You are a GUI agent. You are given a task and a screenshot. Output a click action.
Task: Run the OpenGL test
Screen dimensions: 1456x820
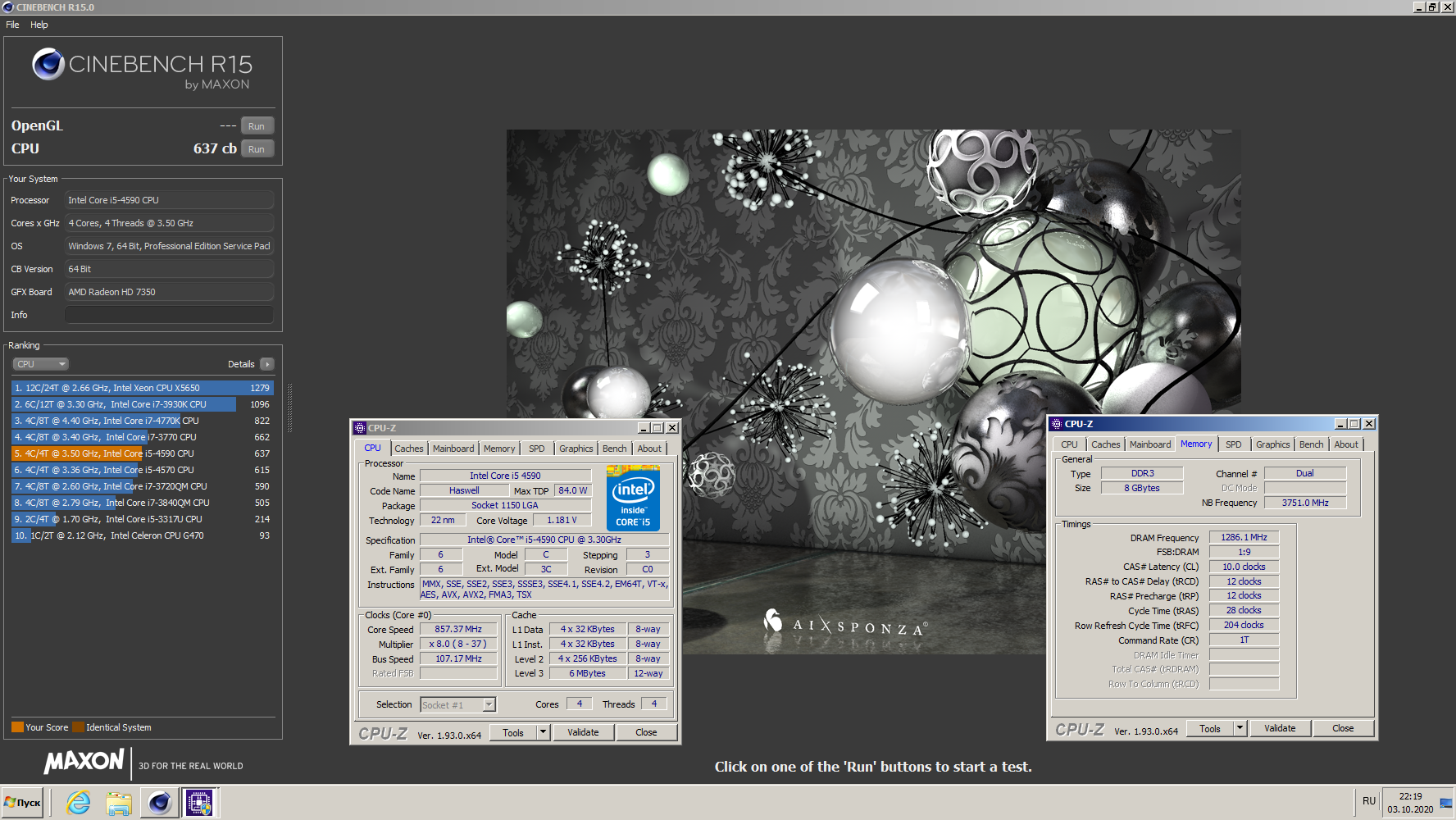pyautogui.click(x=257, y=126)
